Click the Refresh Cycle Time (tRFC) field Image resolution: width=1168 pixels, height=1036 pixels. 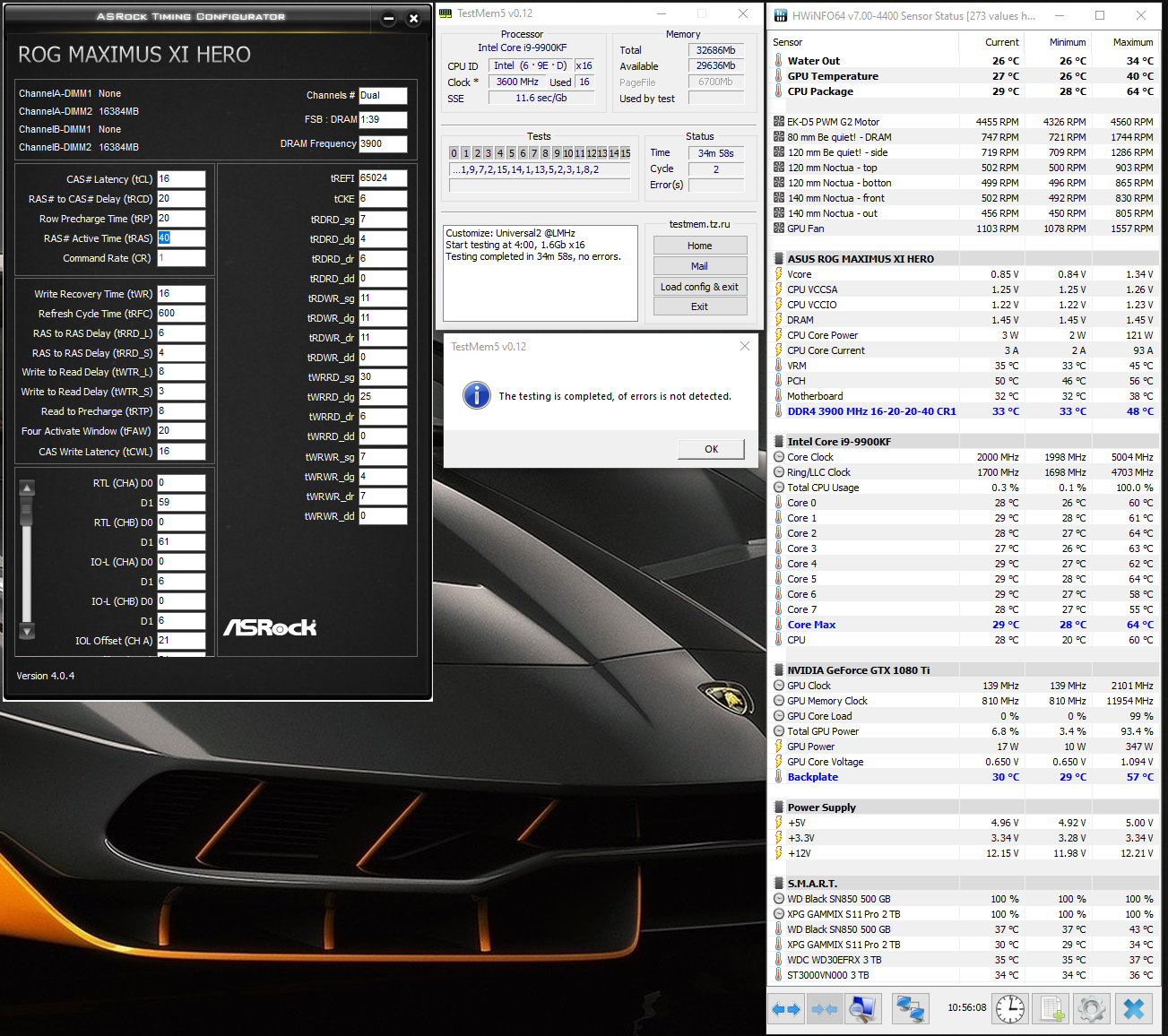coord(181,314)
